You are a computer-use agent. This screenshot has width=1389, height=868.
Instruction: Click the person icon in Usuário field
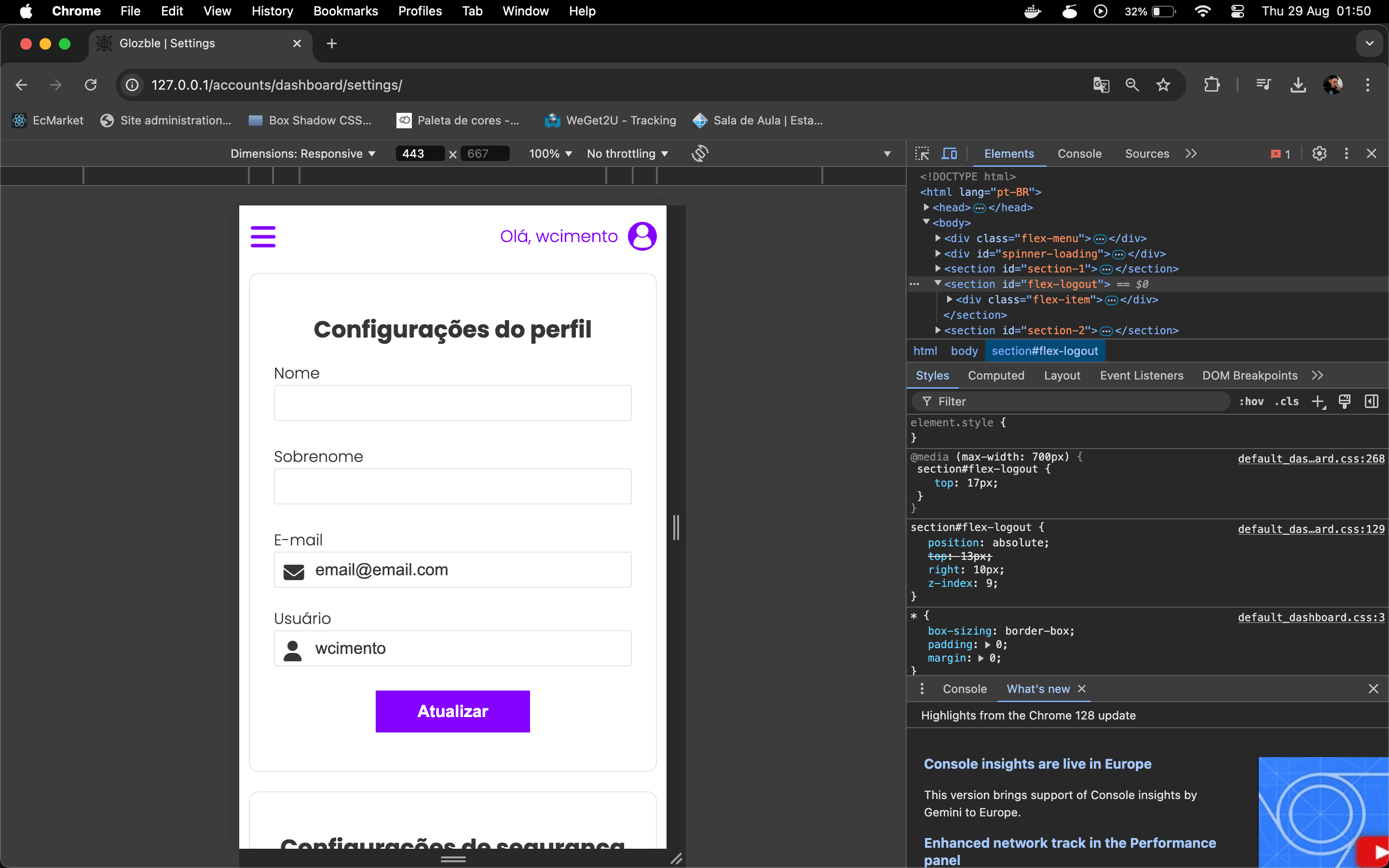(293, 651)
